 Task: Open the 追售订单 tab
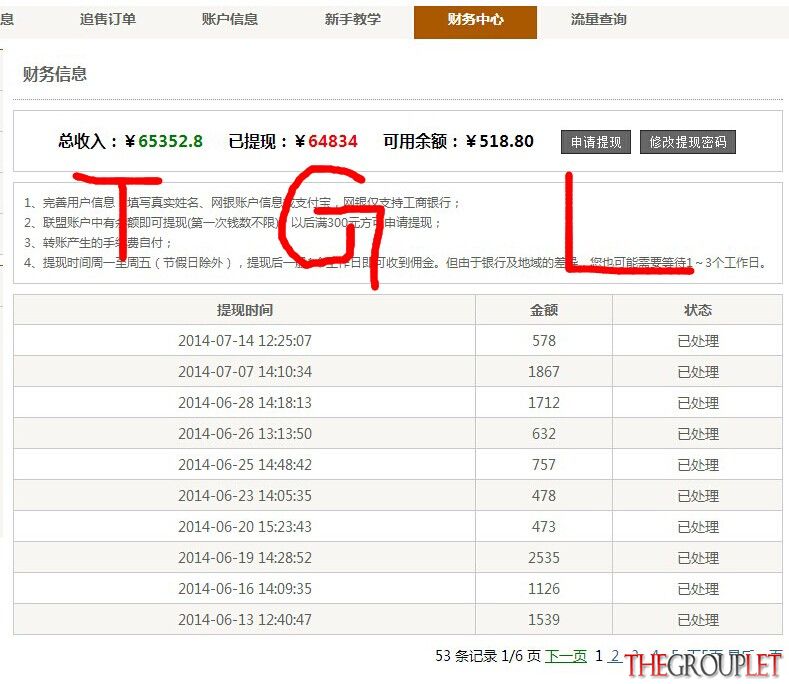coord(108,20)
